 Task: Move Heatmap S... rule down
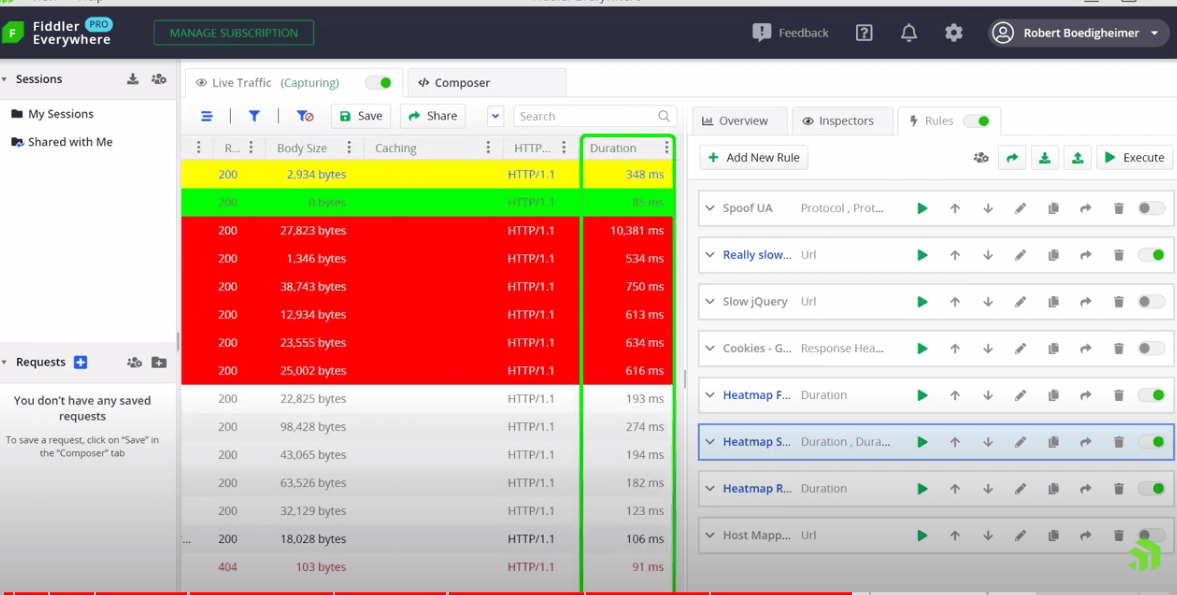(988, 442)
